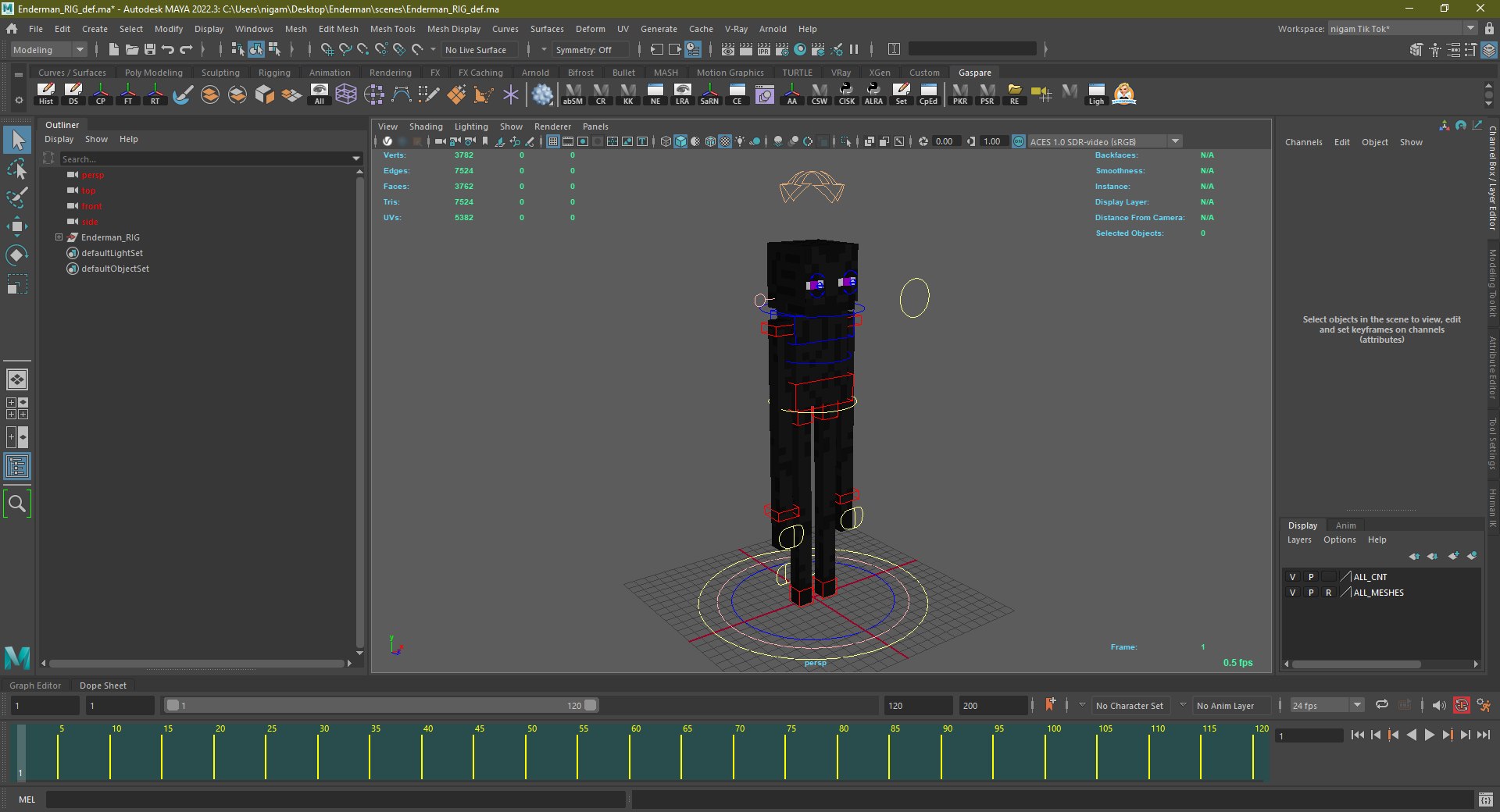This screenshot has height=812, width=1500.
Task: Open the Graph Editor button
Action: (35, 686)
